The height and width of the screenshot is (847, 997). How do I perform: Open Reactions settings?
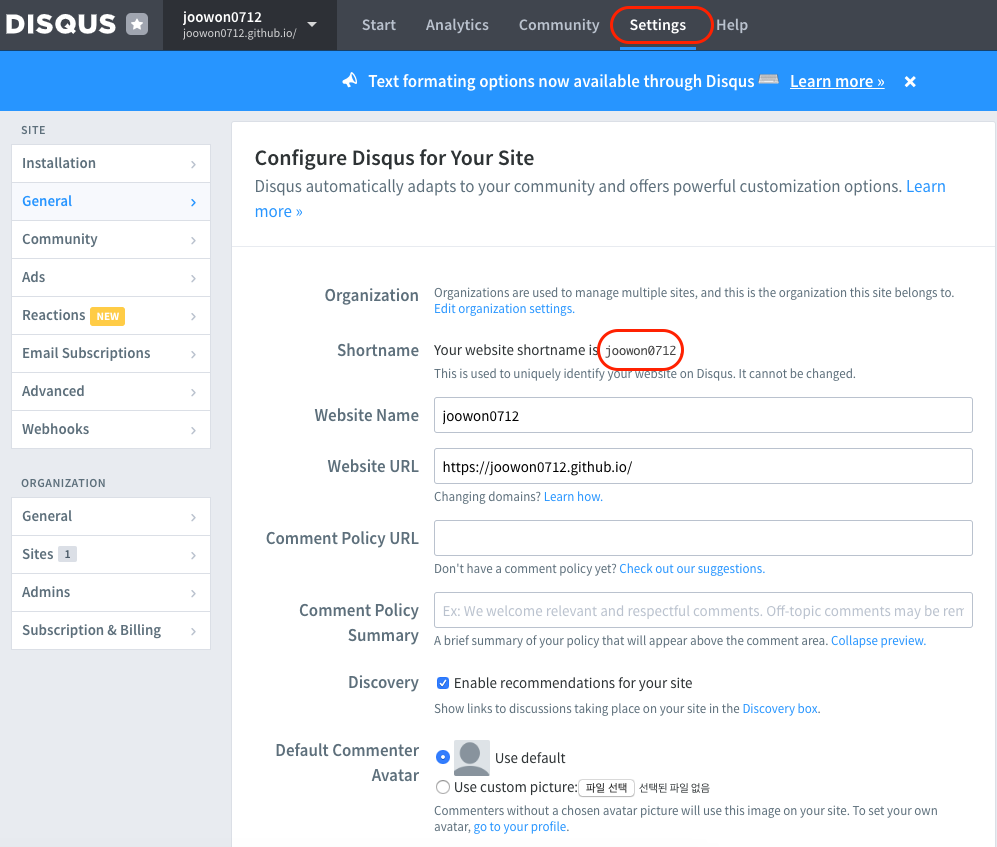click(x=111, y=315)
